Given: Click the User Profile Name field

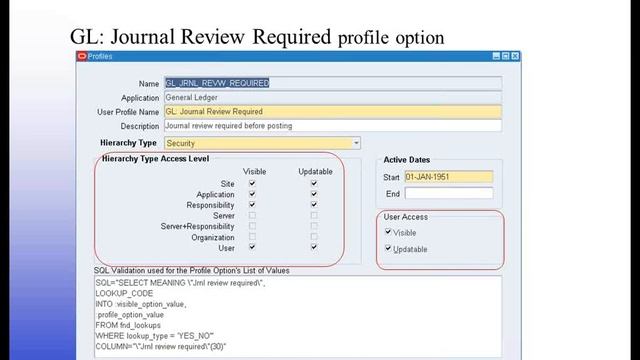Looking at the screenshot, I should pyautogui.click(x=333, y=112).
